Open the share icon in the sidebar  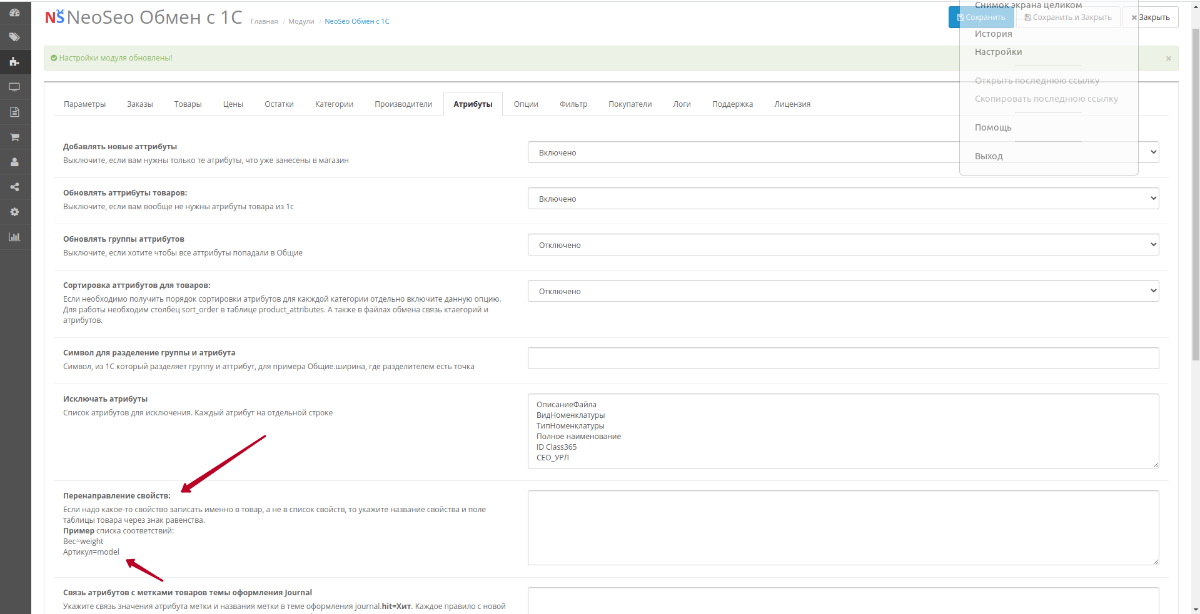(x=15, y=187)
